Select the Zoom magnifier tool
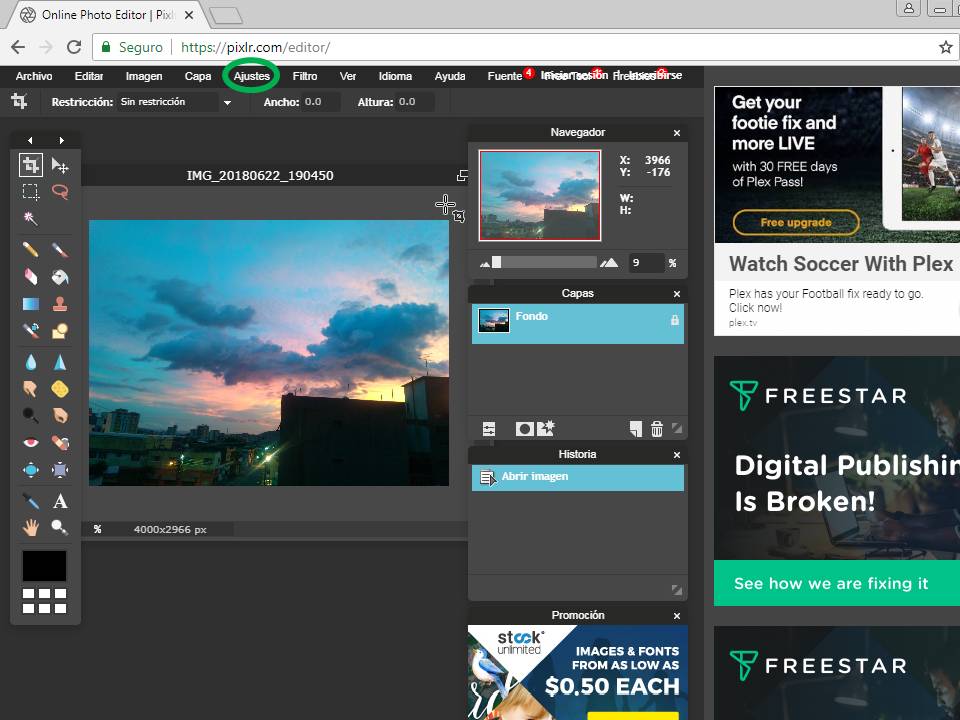Viewport: 960px width, 720px height. (x=59, y=527)
